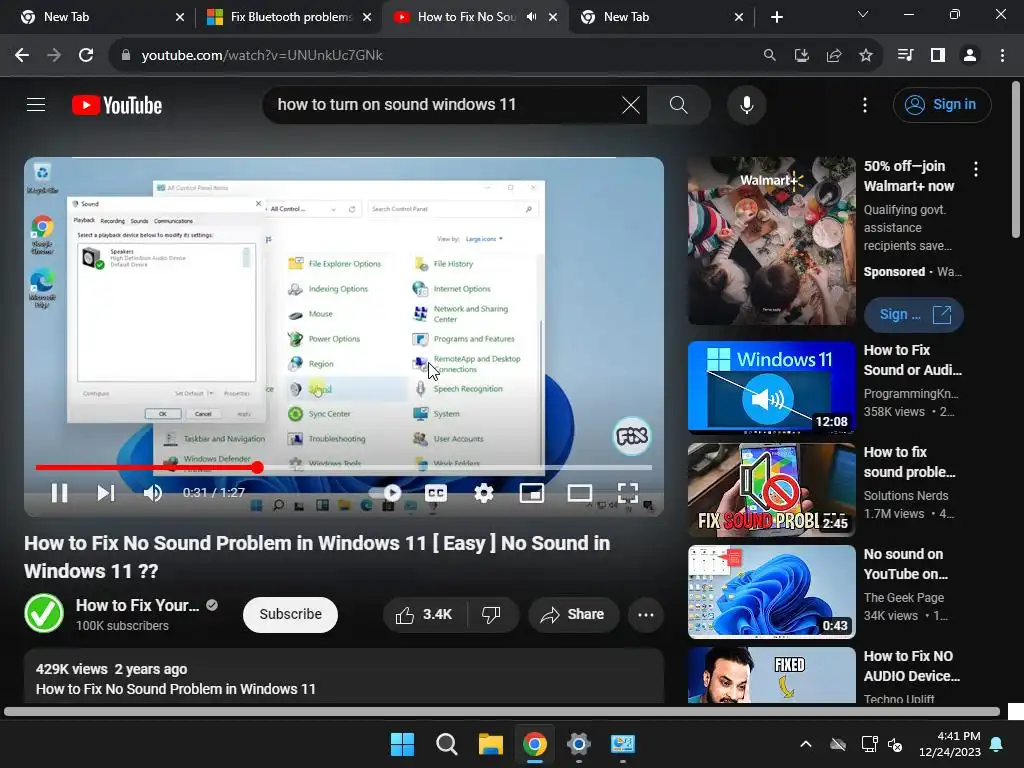Open 'How to Fix NO AUDIO Device' video

[912, 665]
